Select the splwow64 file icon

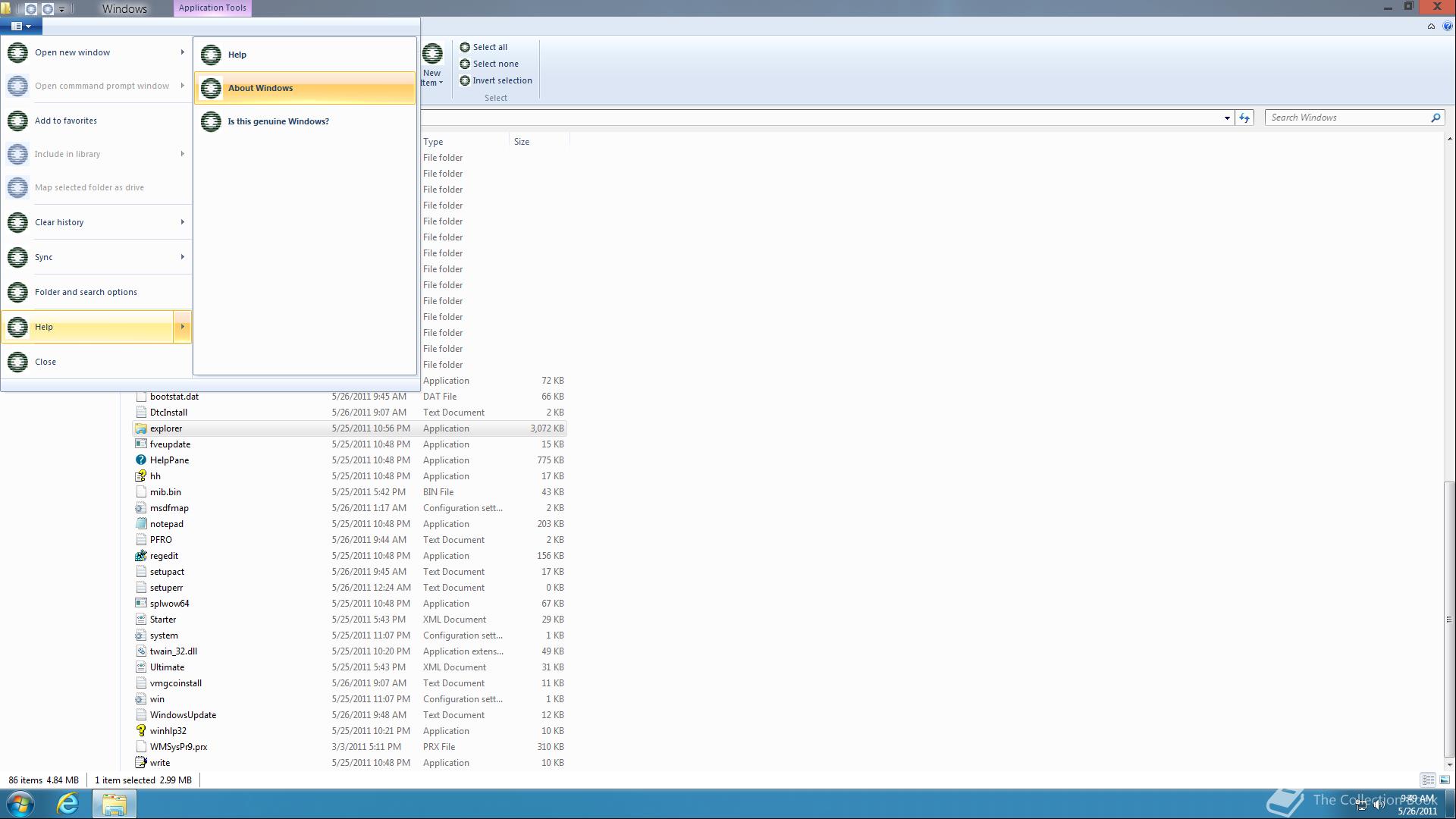141,604
